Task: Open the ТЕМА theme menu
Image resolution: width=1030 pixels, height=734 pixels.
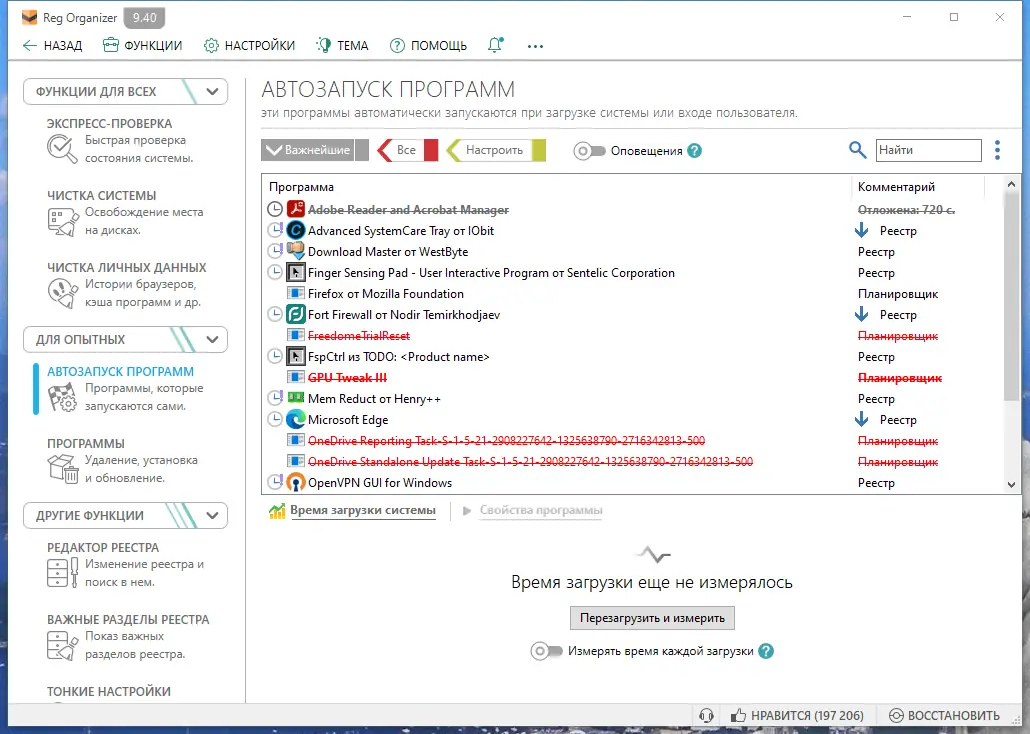Action: [x=342, y=45]
